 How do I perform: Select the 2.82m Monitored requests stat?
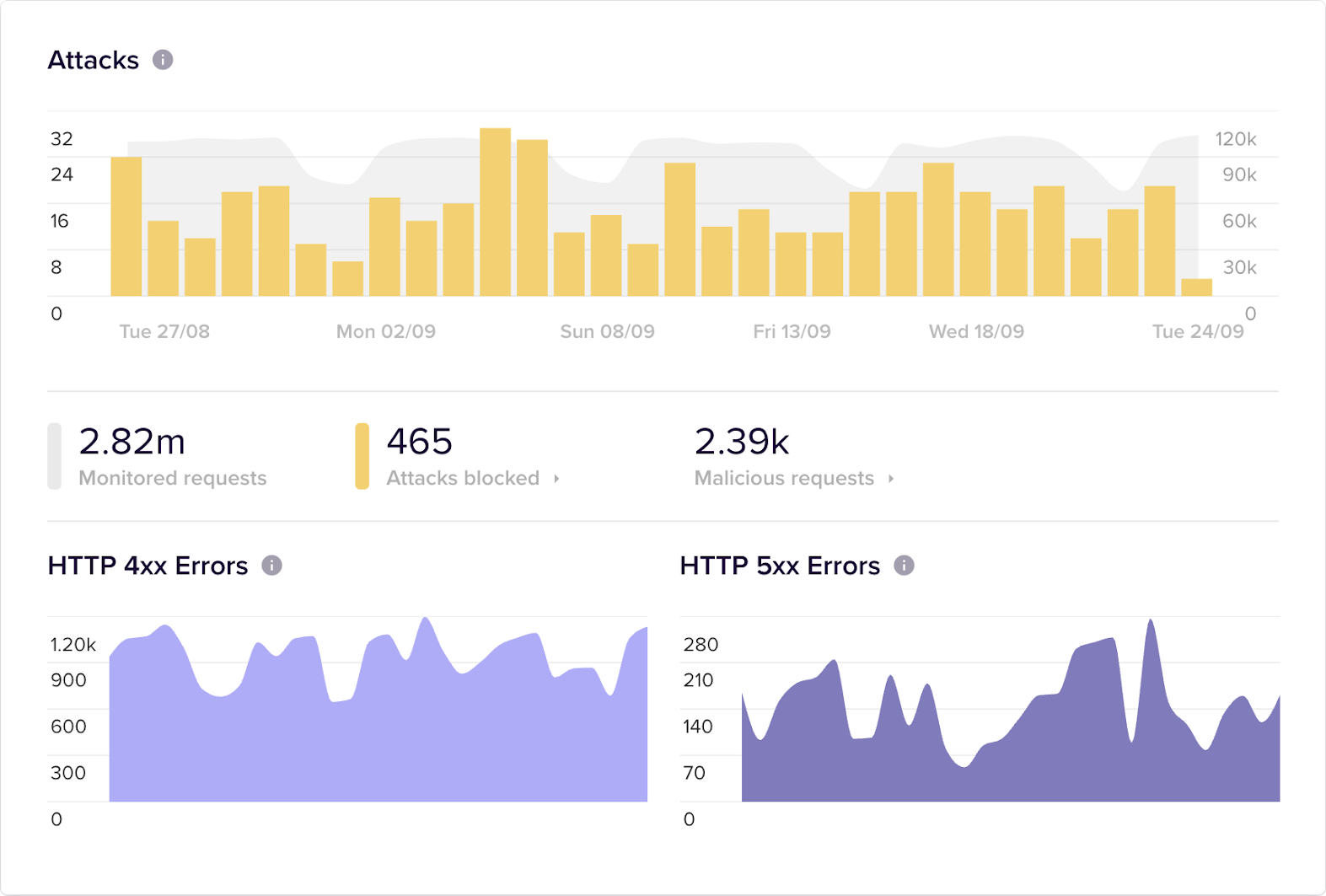click(132, 443)
